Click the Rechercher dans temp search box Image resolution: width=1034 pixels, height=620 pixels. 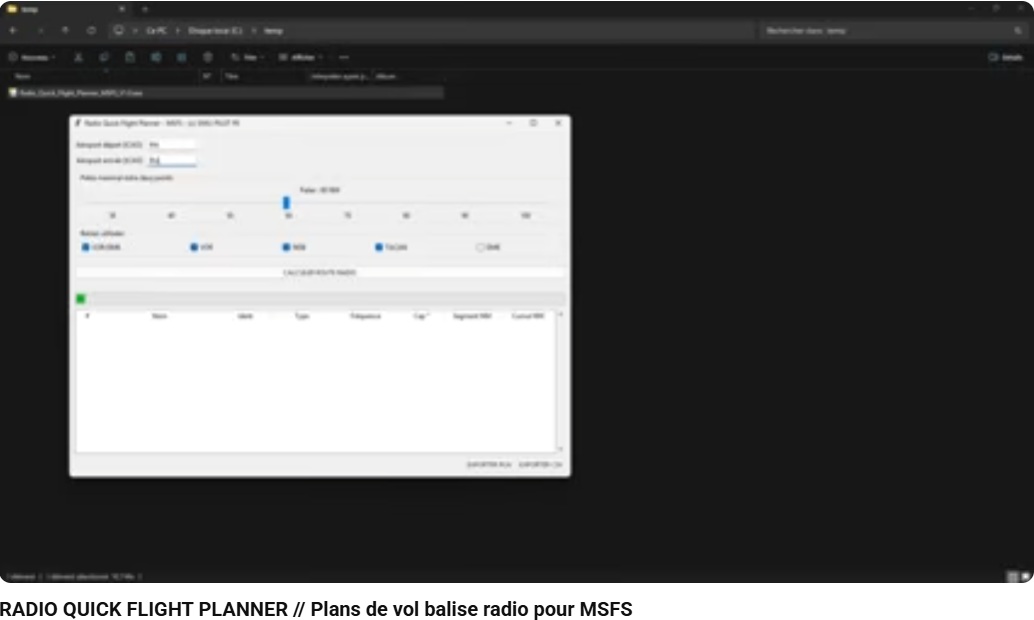(894, 30)
